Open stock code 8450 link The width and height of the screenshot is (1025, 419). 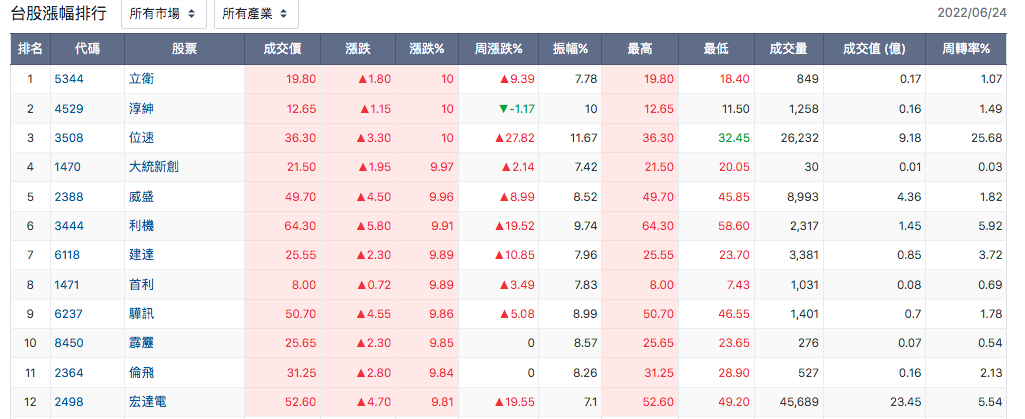(69, 344)
